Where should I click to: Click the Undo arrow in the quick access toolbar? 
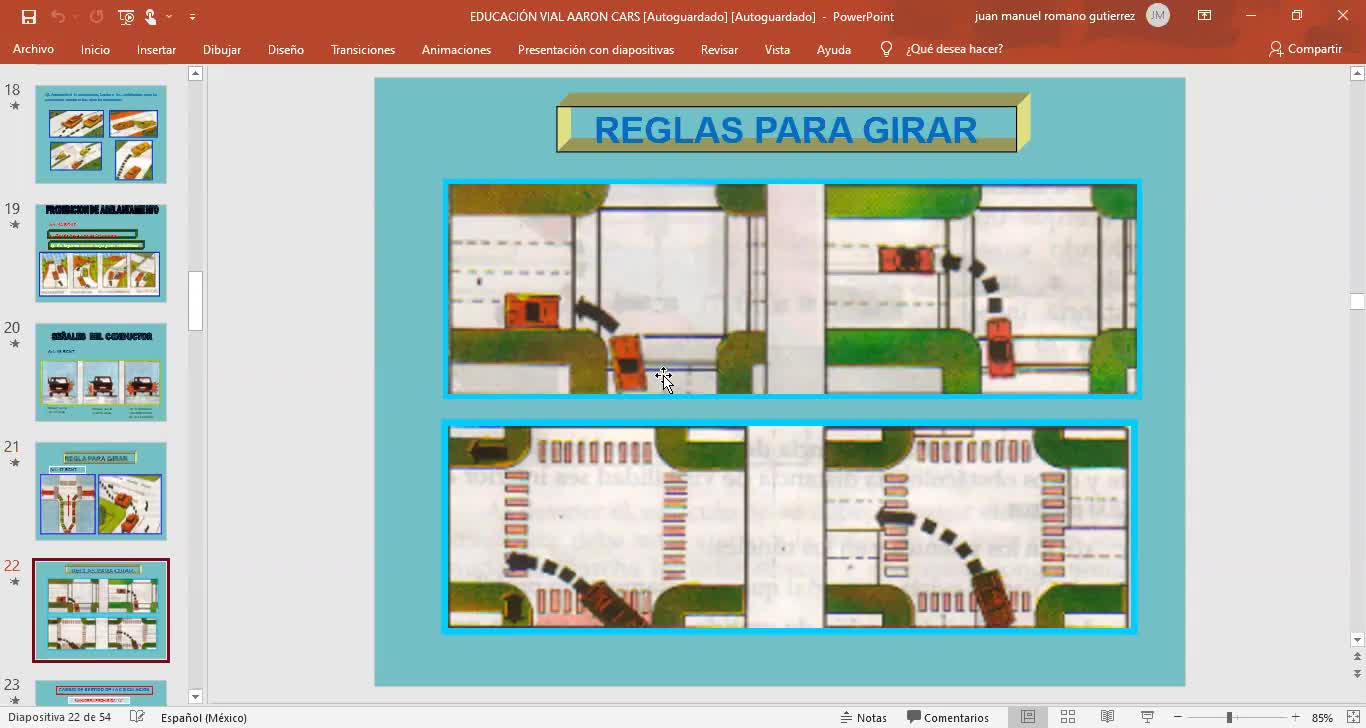pos(58,16)
